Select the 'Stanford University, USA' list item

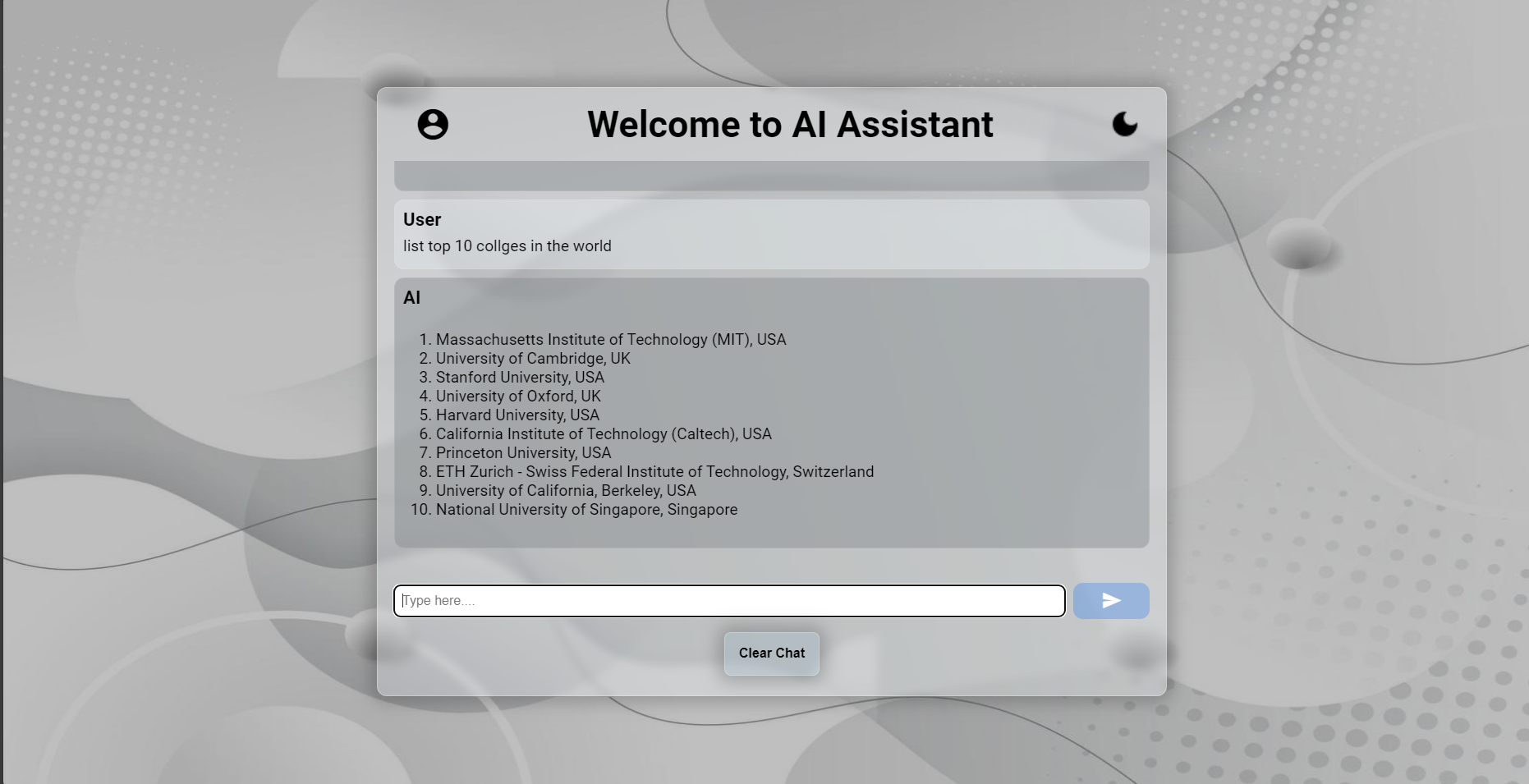(520, 378)
